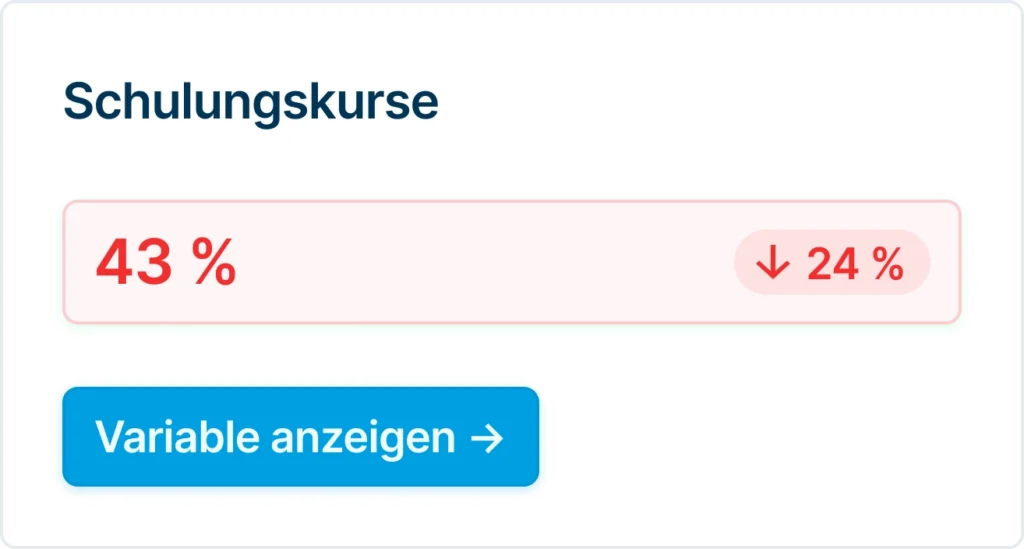This screenshot has width=1024, height=549.
Task: Click the percent sign in the 24 % badge
Action: point(887,264)
